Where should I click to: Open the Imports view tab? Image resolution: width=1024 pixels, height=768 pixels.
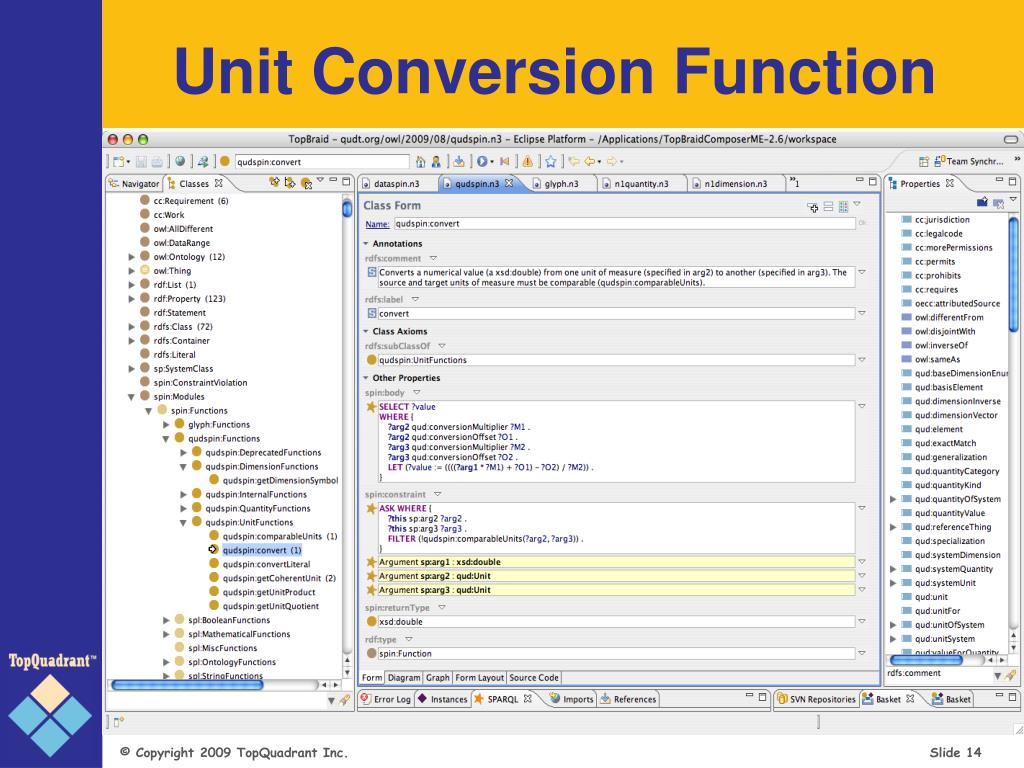(571, 699)
